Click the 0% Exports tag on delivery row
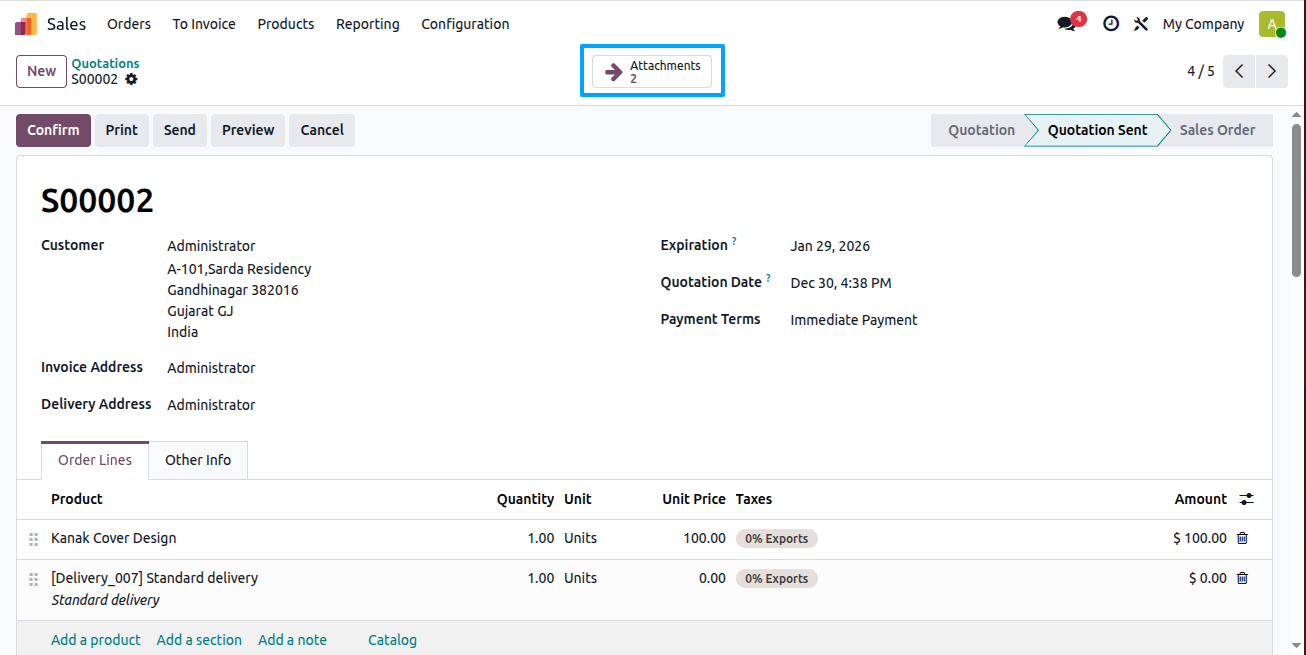Image resolution: width=1306 pixels, height=655 pixels. (776, 578)
